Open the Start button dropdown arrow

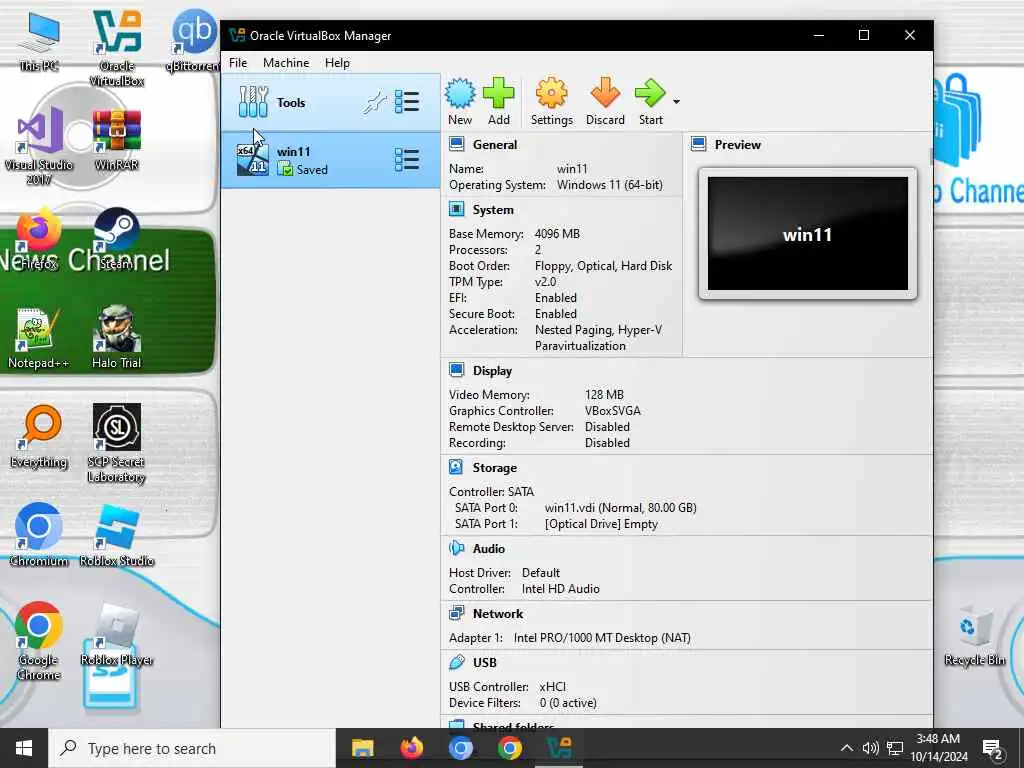[676, 102]
